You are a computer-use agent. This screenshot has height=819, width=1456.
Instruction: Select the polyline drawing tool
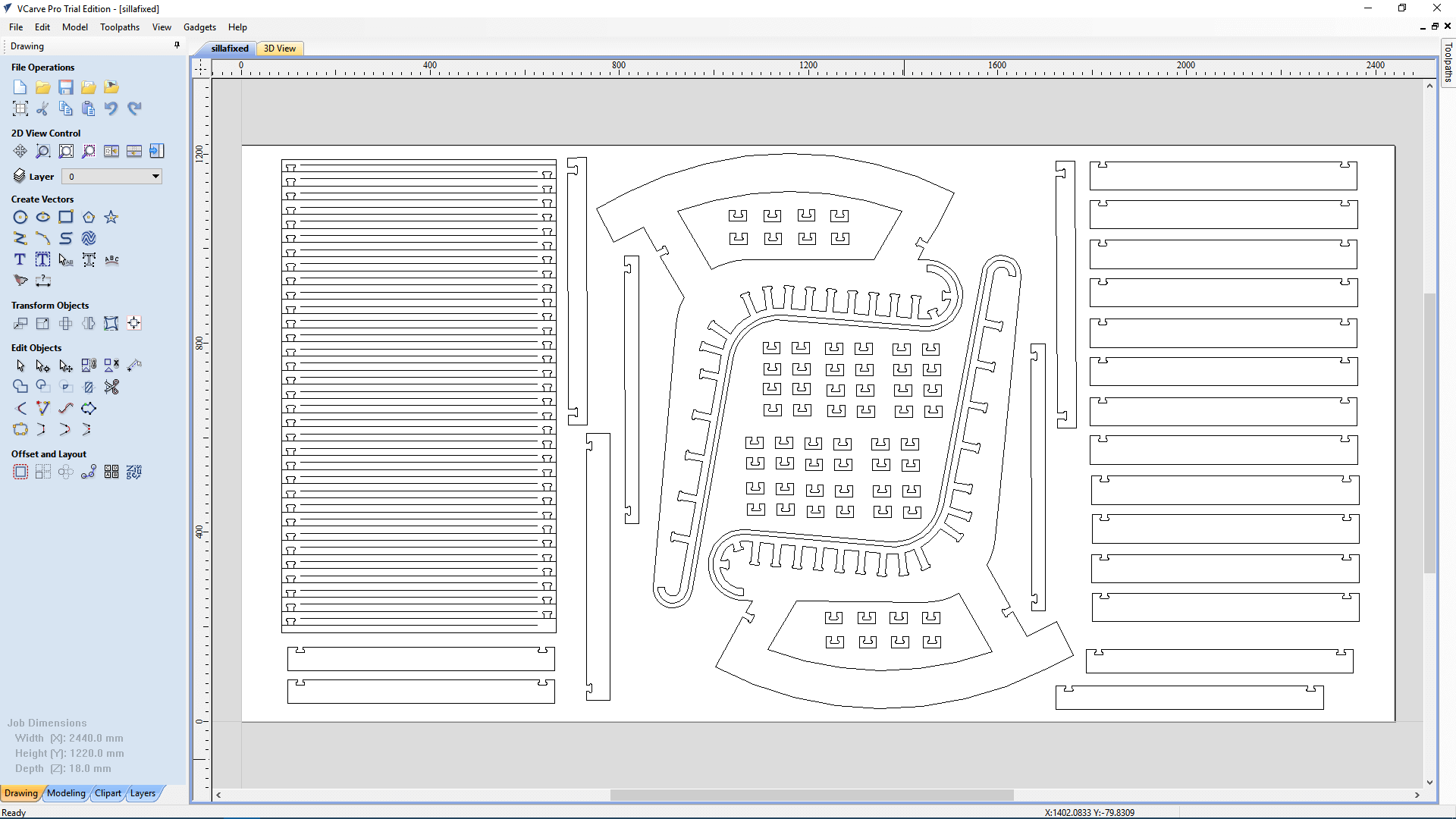click(20, 238)
